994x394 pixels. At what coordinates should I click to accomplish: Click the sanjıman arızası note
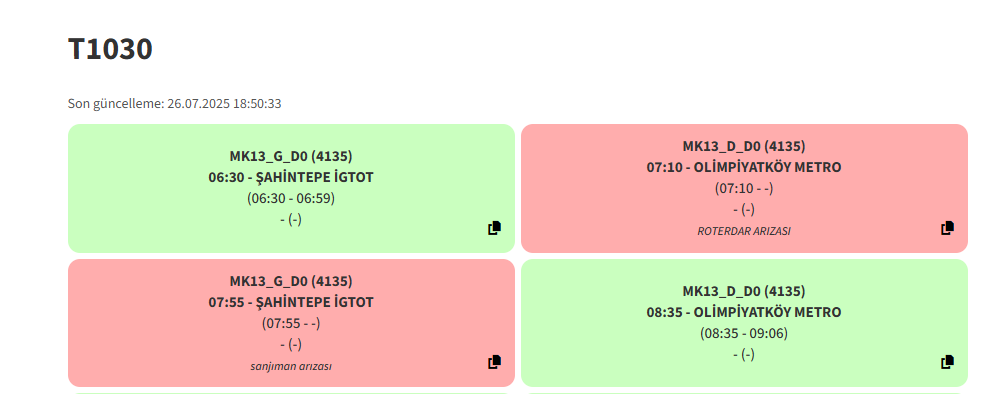click(291, 366)
